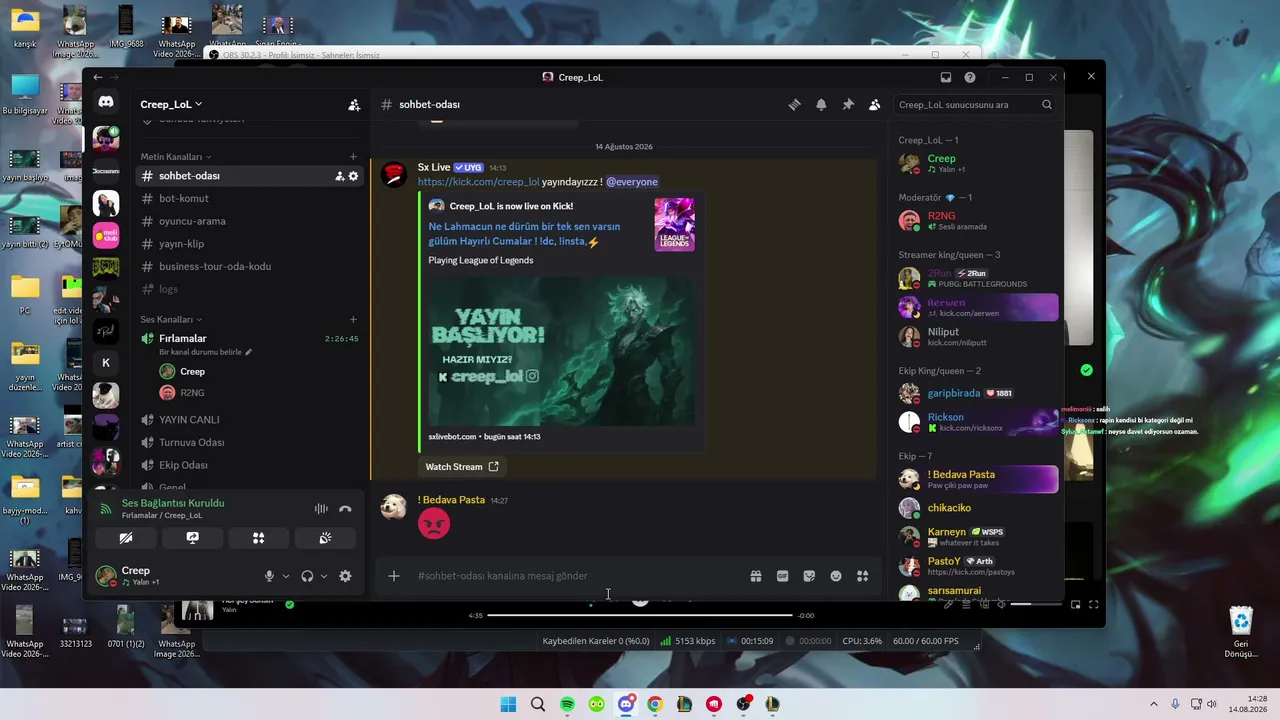
Task: Open Bedava Pasta username in chat
Action: (x=451, y=500)
